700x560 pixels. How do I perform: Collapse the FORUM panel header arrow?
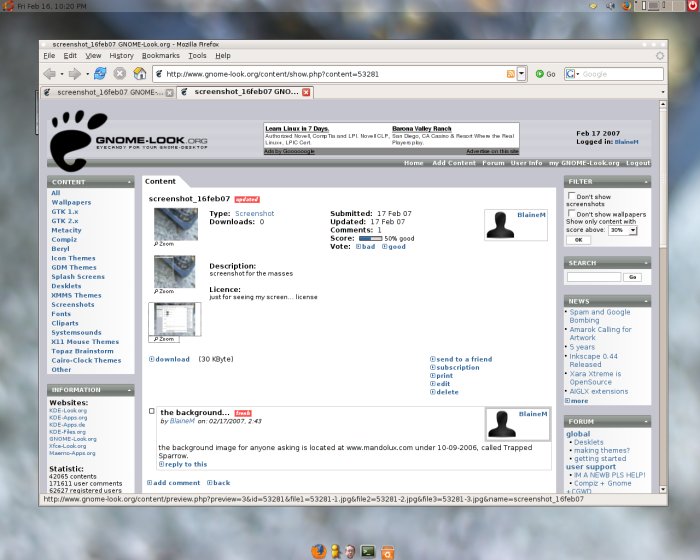click(x=646, y=422)
